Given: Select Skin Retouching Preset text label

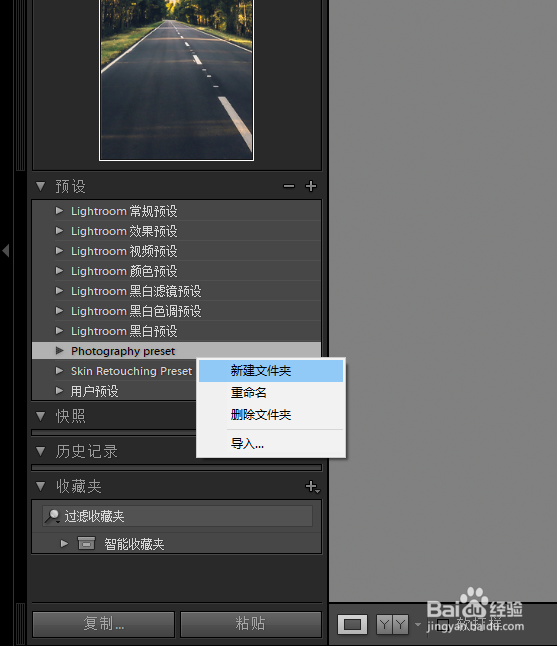Looking at the screenshot, I should (131, 371).
